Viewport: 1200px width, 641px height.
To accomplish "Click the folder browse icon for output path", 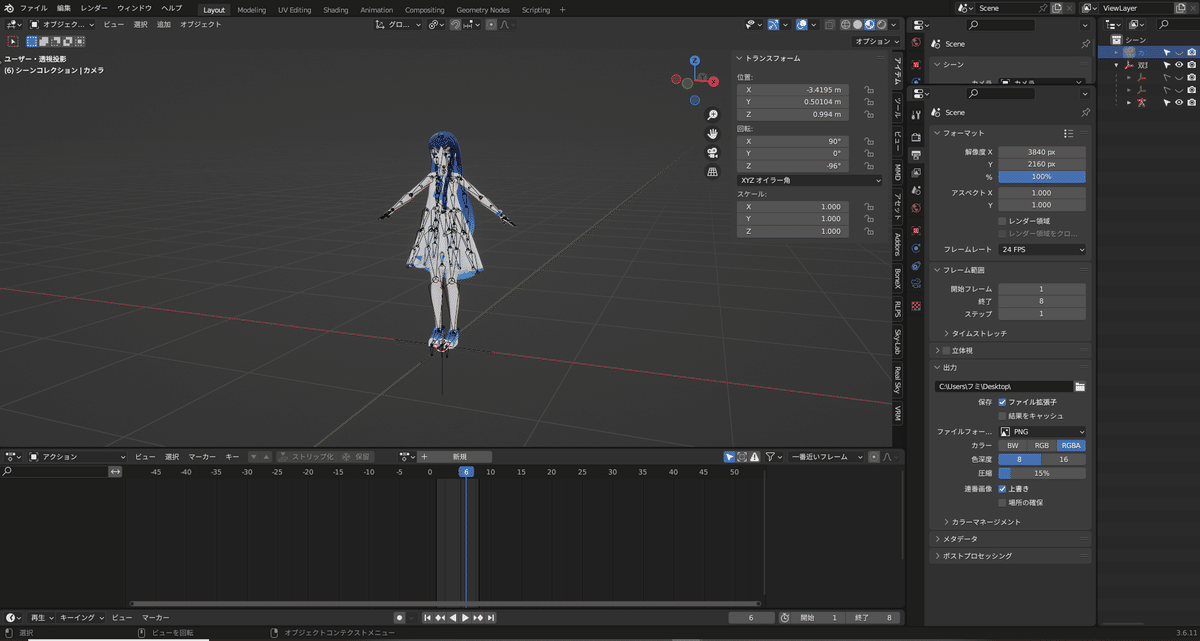I will 1080,386.
